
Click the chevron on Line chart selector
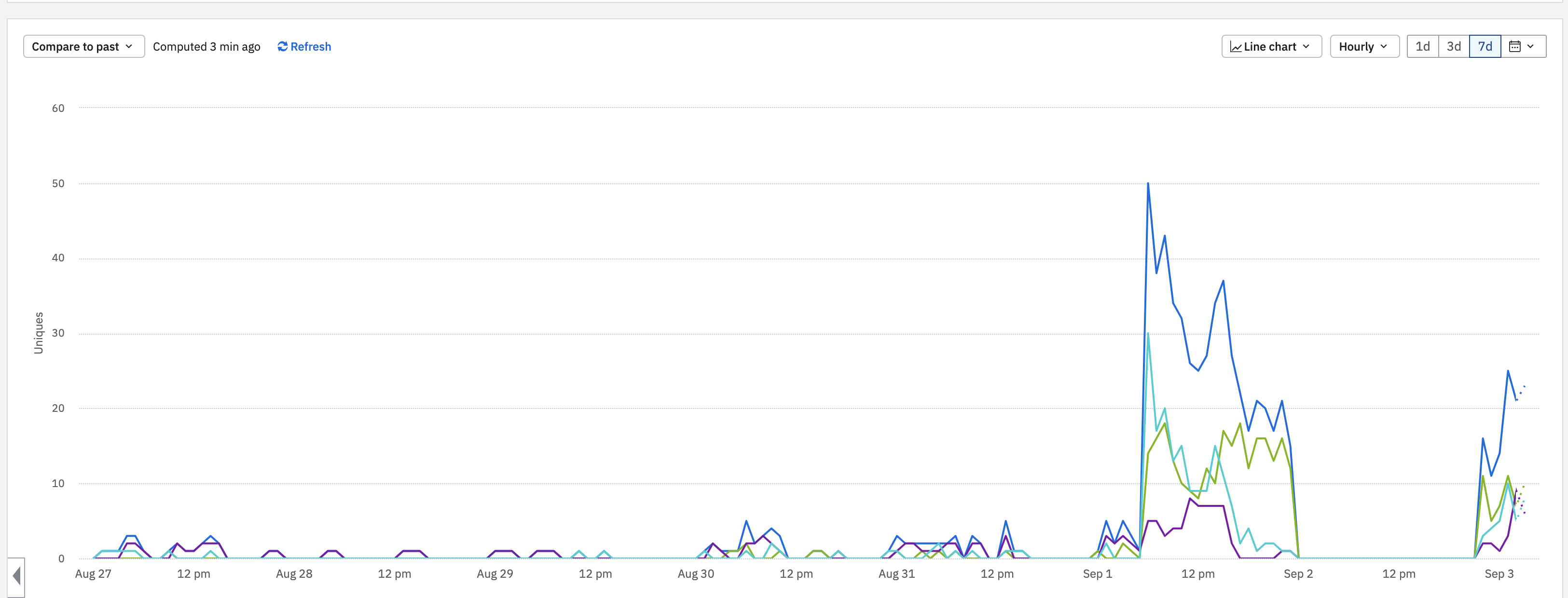(x=1306, y=47)
